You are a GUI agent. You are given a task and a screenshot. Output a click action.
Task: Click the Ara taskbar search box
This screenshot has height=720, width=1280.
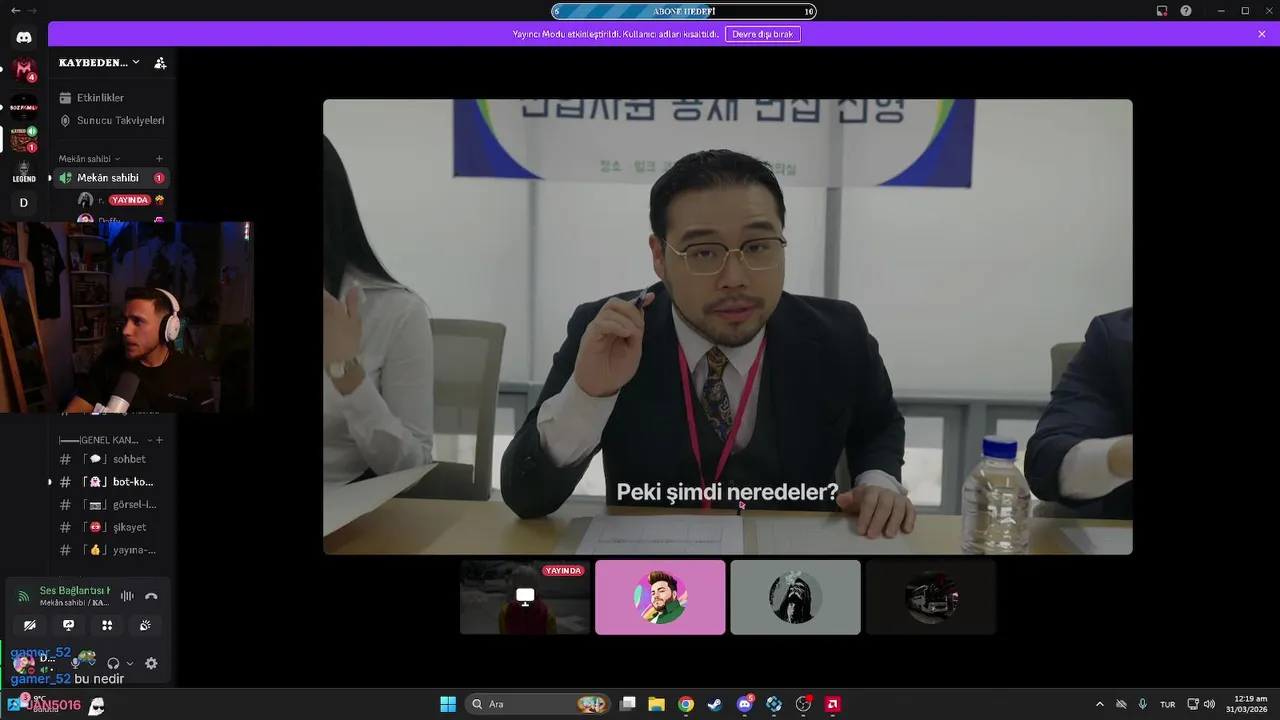(x=539, y=704)
